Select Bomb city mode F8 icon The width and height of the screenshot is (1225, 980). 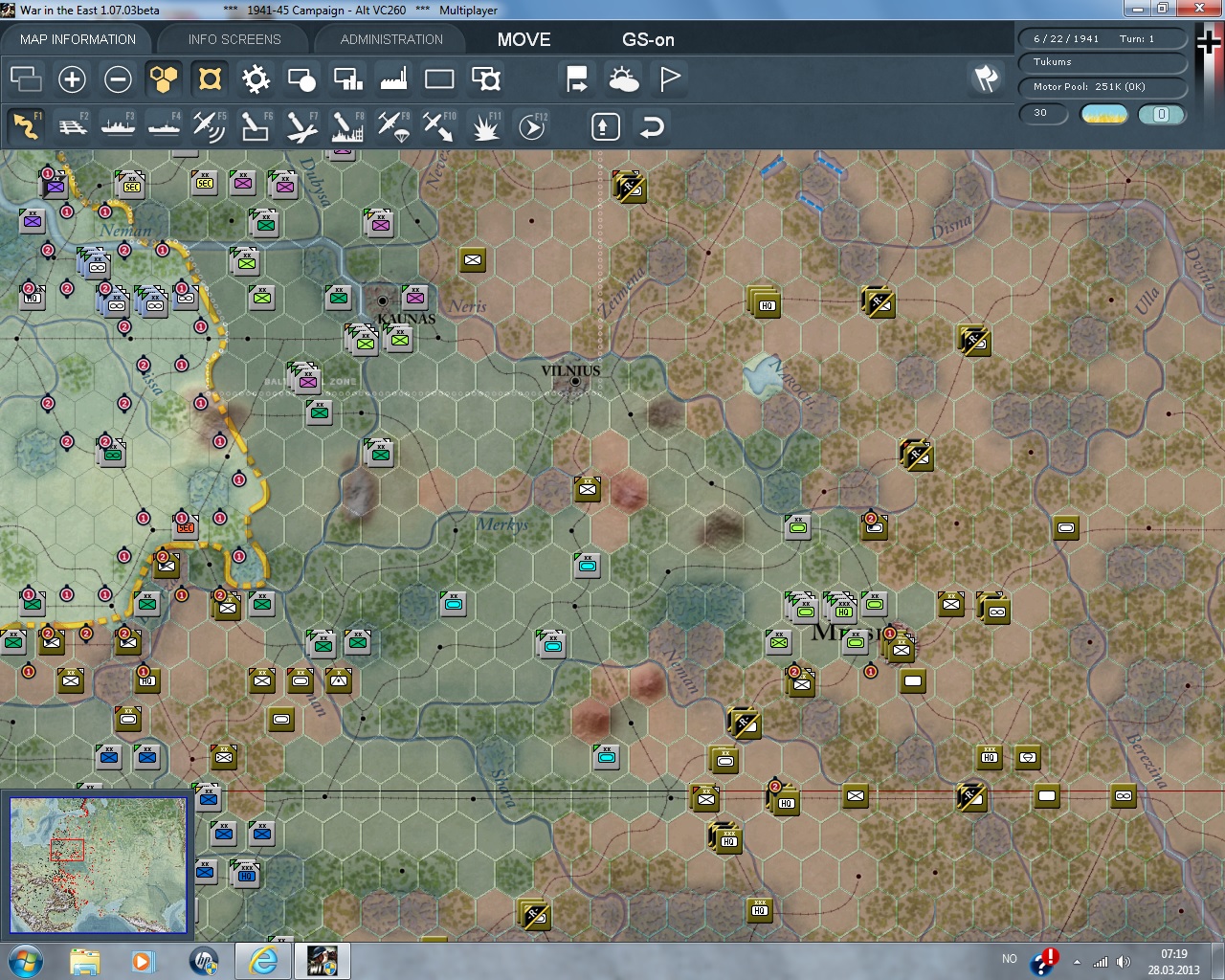pos(347,125)
